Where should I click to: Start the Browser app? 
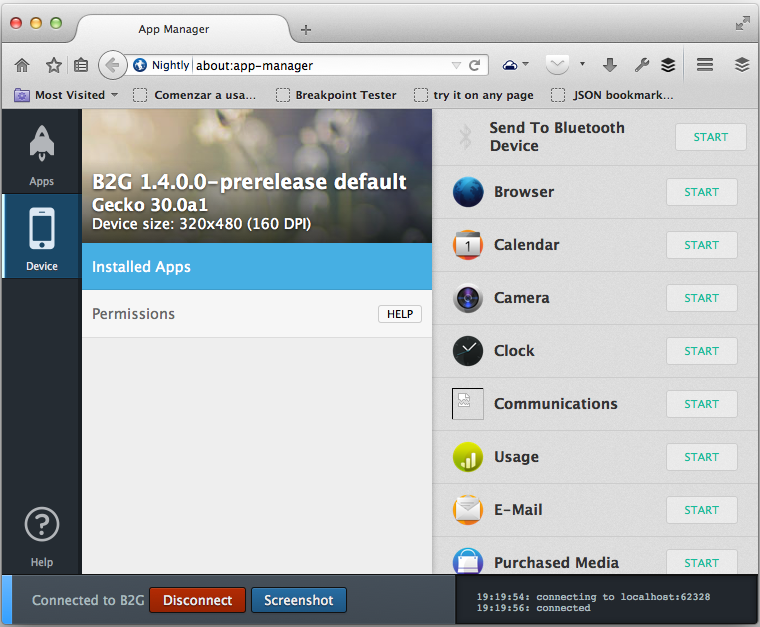(702, 192)
